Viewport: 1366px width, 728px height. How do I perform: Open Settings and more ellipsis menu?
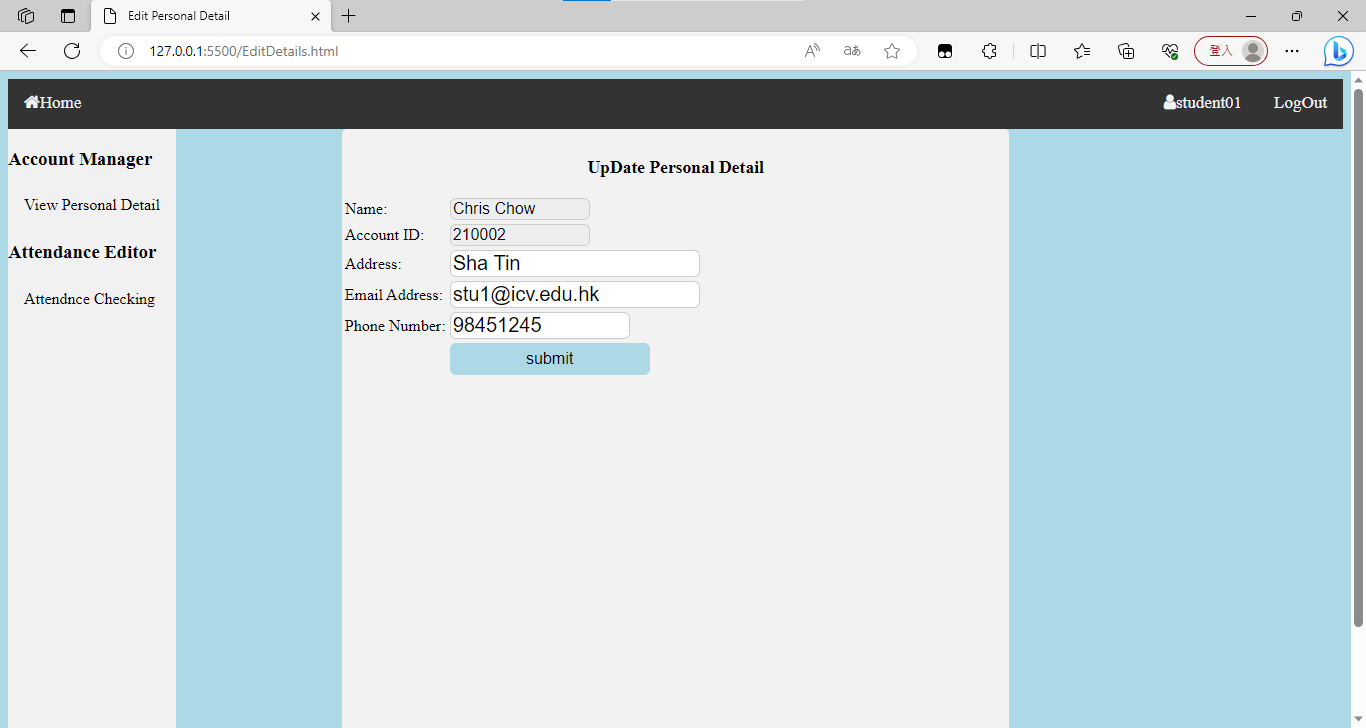coord(1292,51)
